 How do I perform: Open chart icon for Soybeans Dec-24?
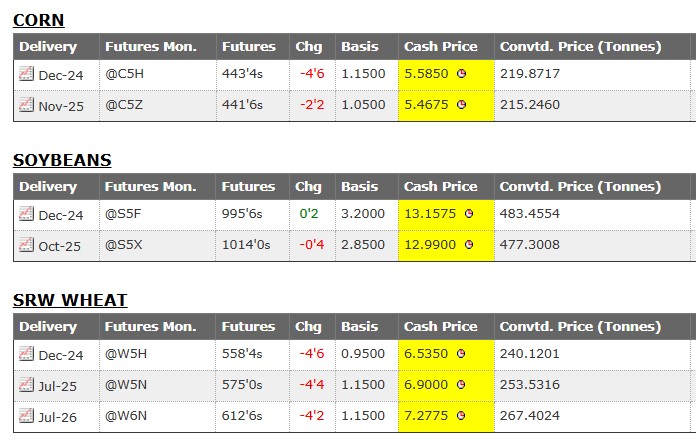click(27, 214)
